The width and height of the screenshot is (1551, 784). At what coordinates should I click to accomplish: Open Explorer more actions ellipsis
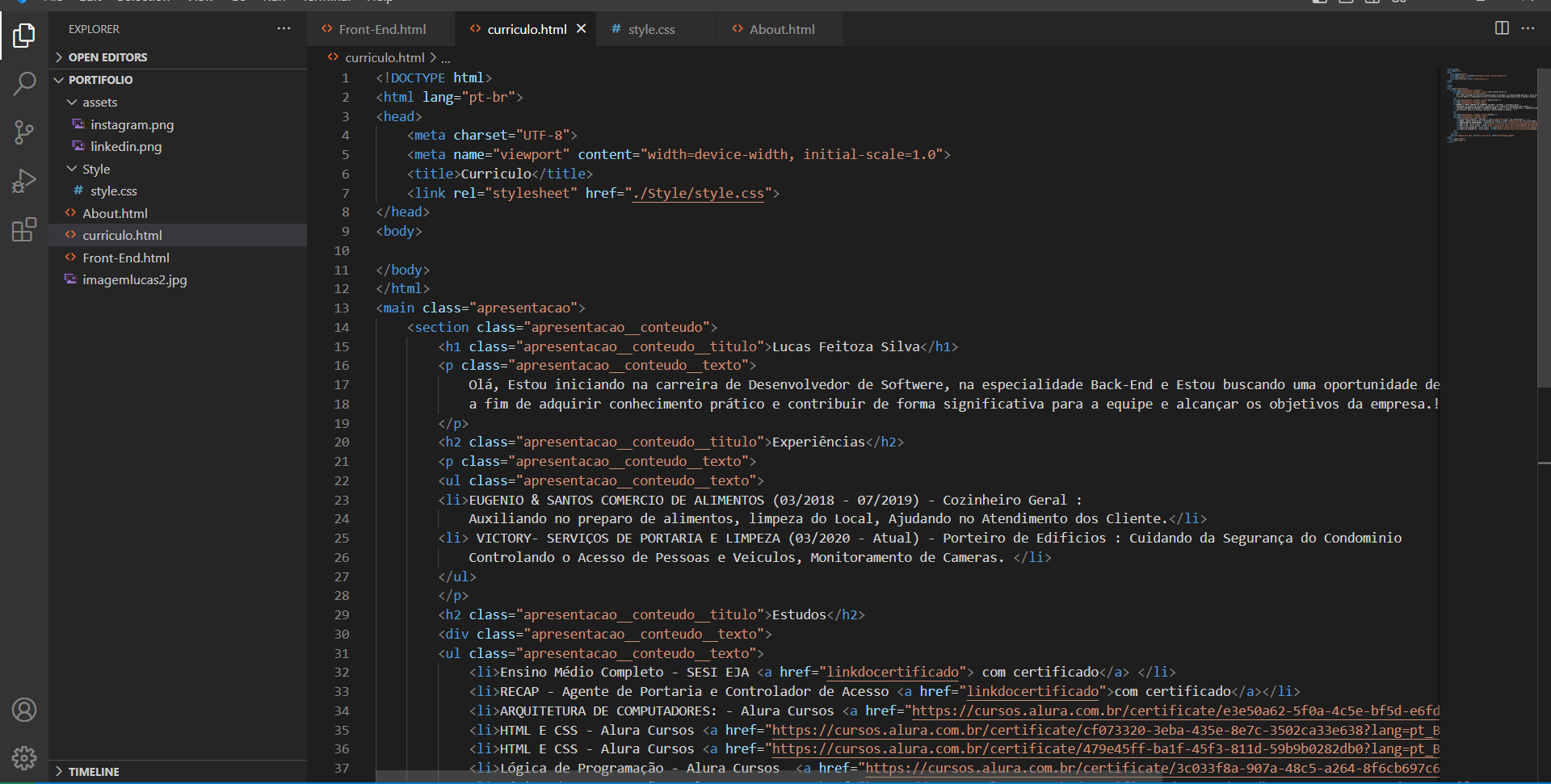click(x=284, y=28)
